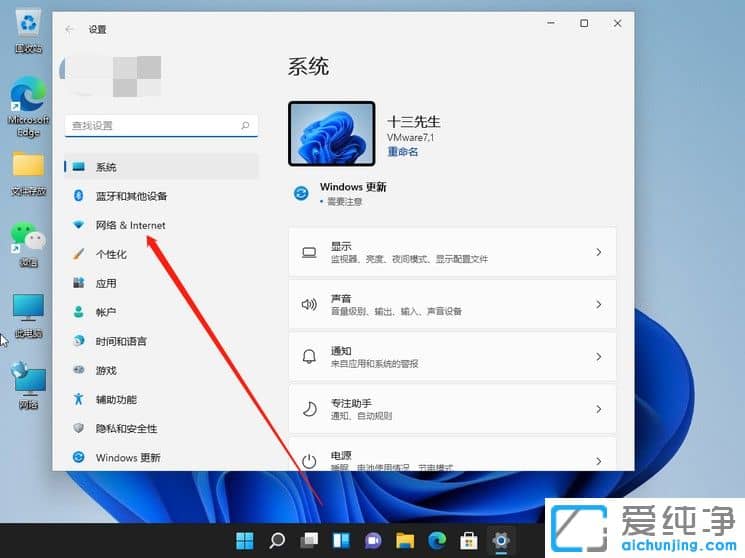The height and width of the screenshot is (558, 745).
Task: Open the 专注助手 focus assist row
Action: click(x=452, y=409)
